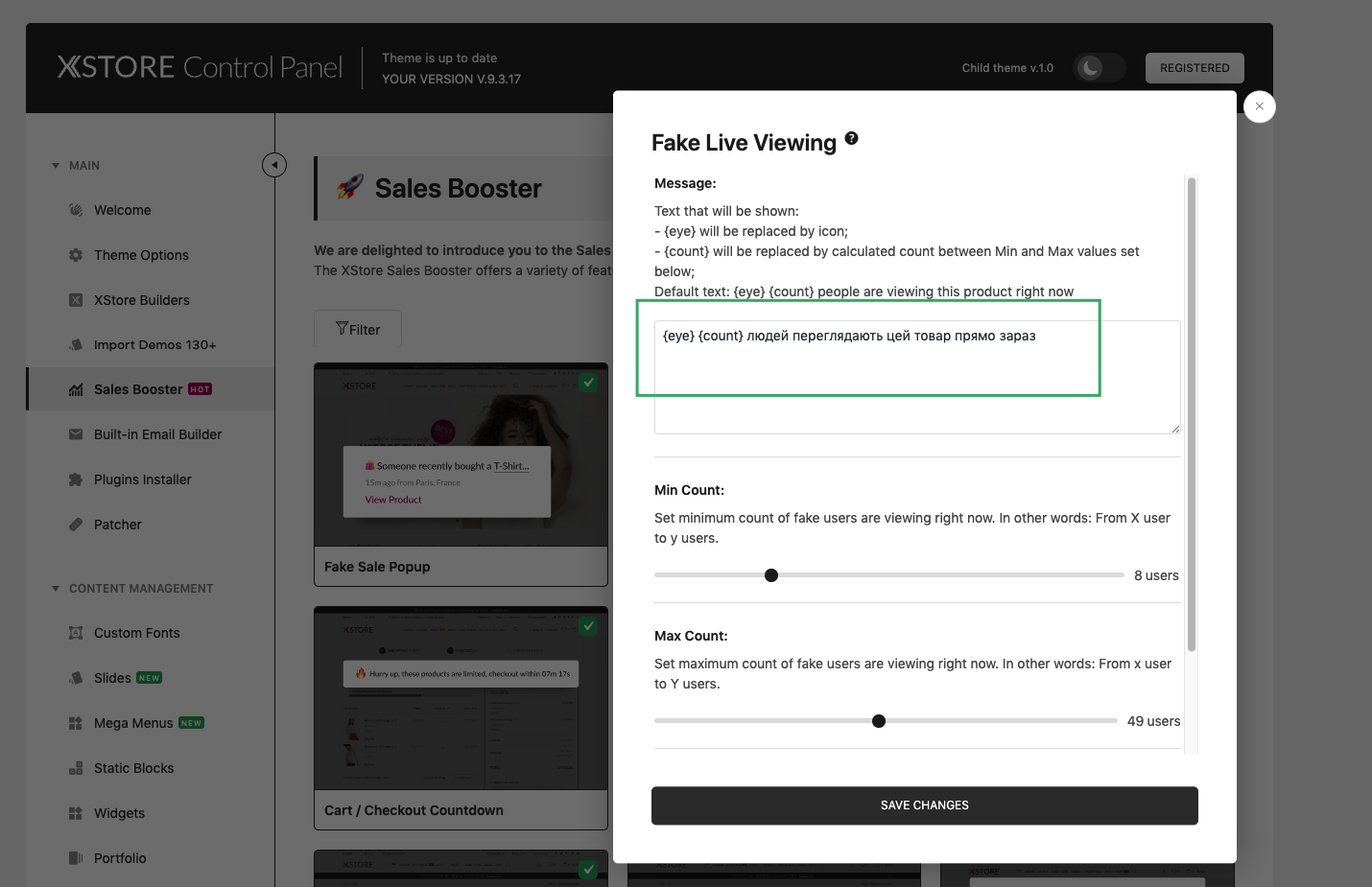Click the Built-in Email Builder envelope icon

click(76, 434)
